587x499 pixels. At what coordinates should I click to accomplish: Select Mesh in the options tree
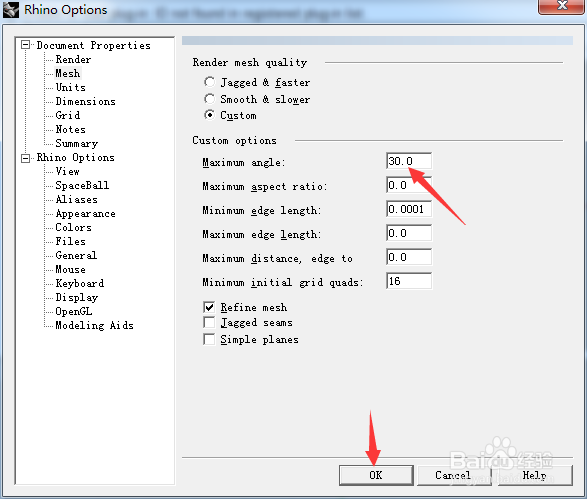pos(68,73)
